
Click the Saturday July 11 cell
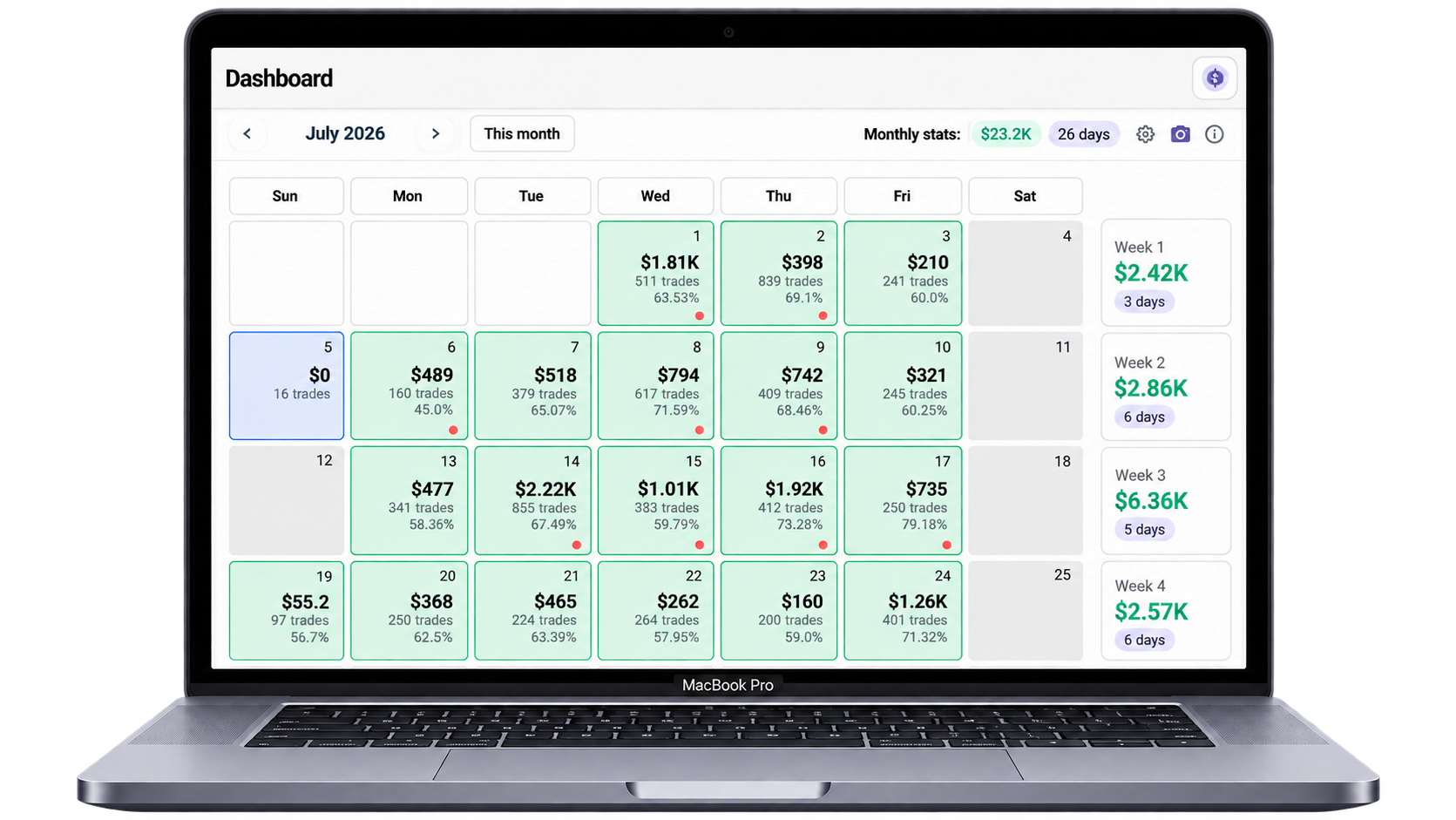(1026, 385)
